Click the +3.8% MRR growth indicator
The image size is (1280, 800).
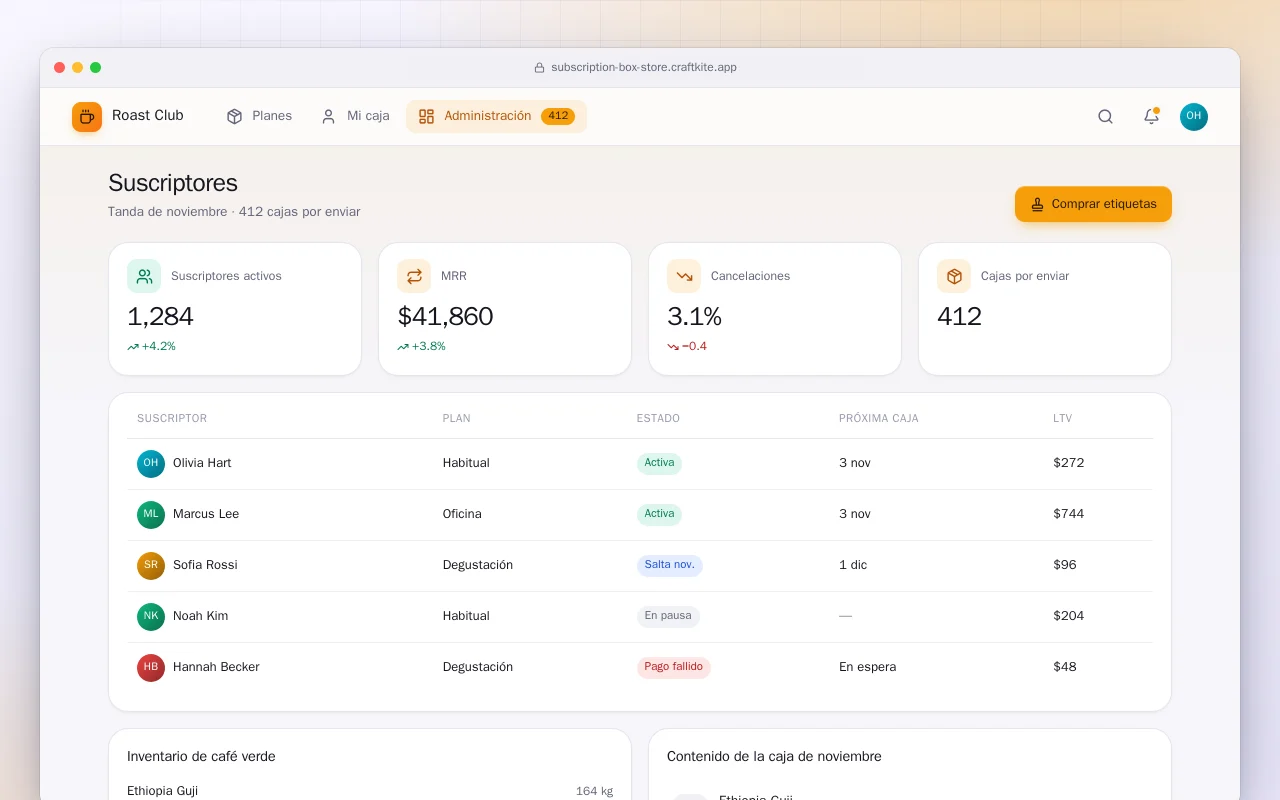421,347
